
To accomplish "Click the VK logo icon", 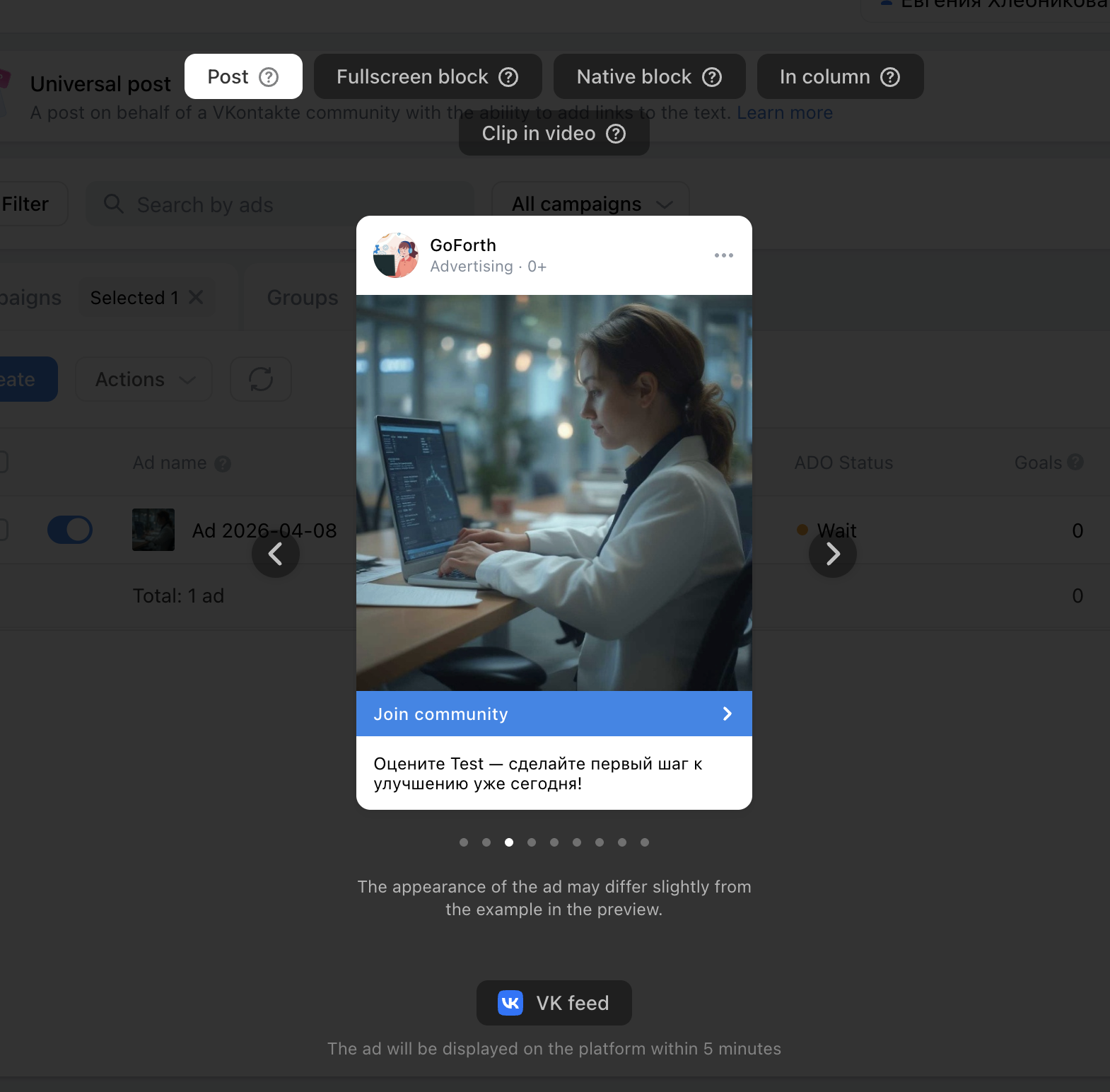I will point(510,1003).
